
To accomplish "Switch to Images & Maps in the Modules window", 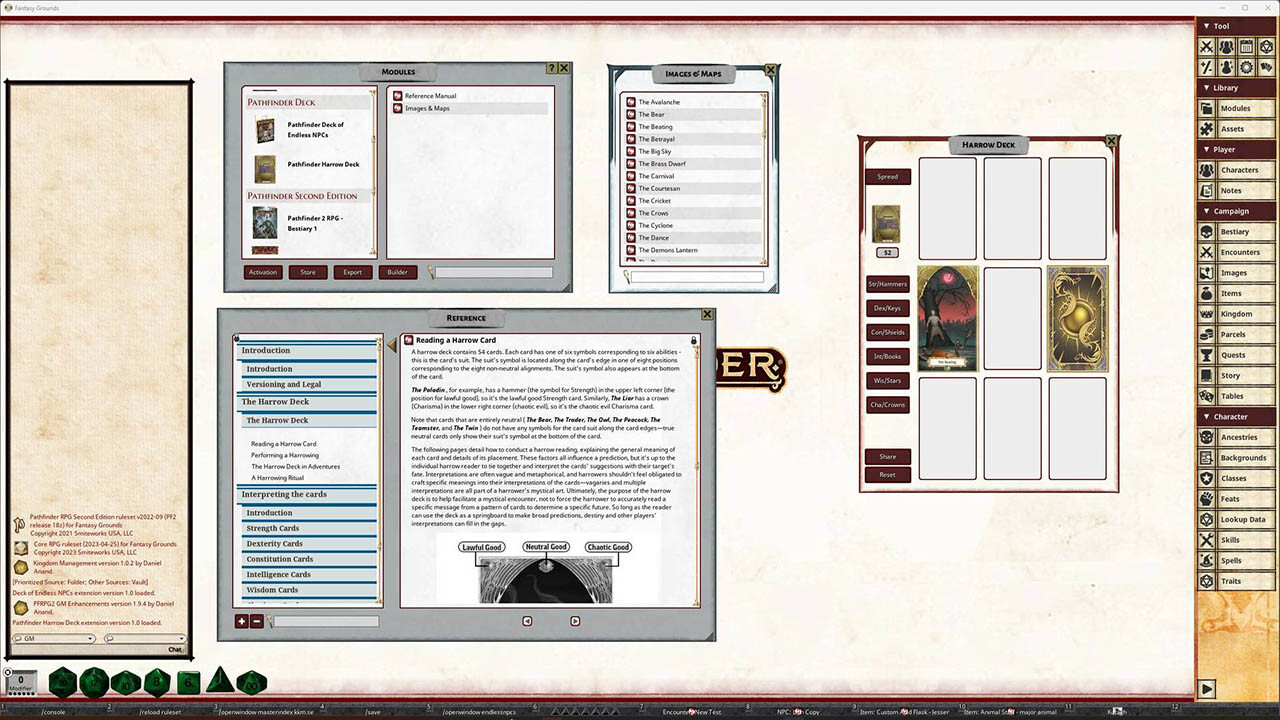I will 426,108.
